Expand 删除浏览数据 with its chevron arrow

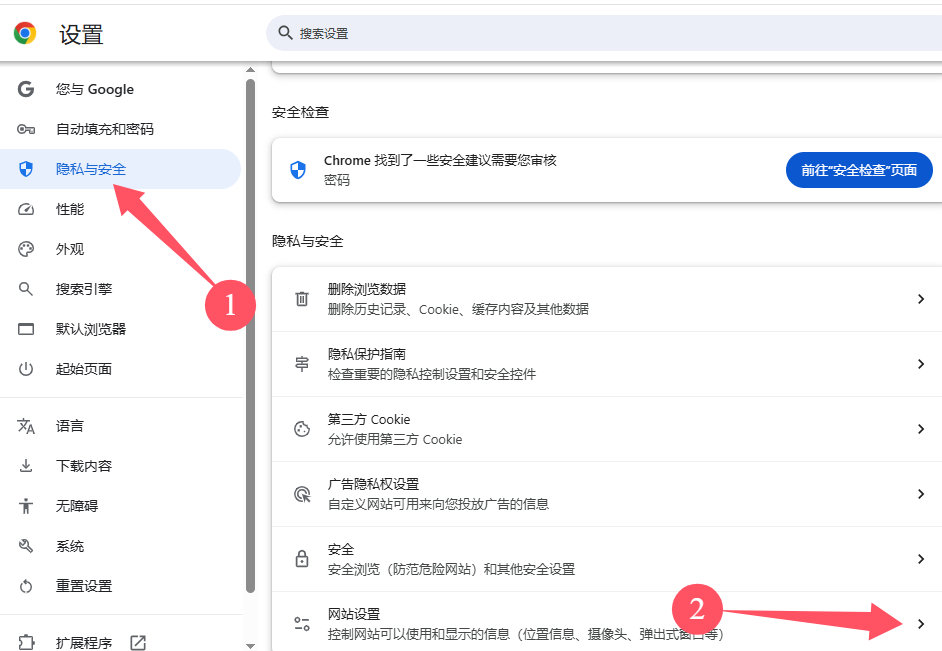pos(921,299)
